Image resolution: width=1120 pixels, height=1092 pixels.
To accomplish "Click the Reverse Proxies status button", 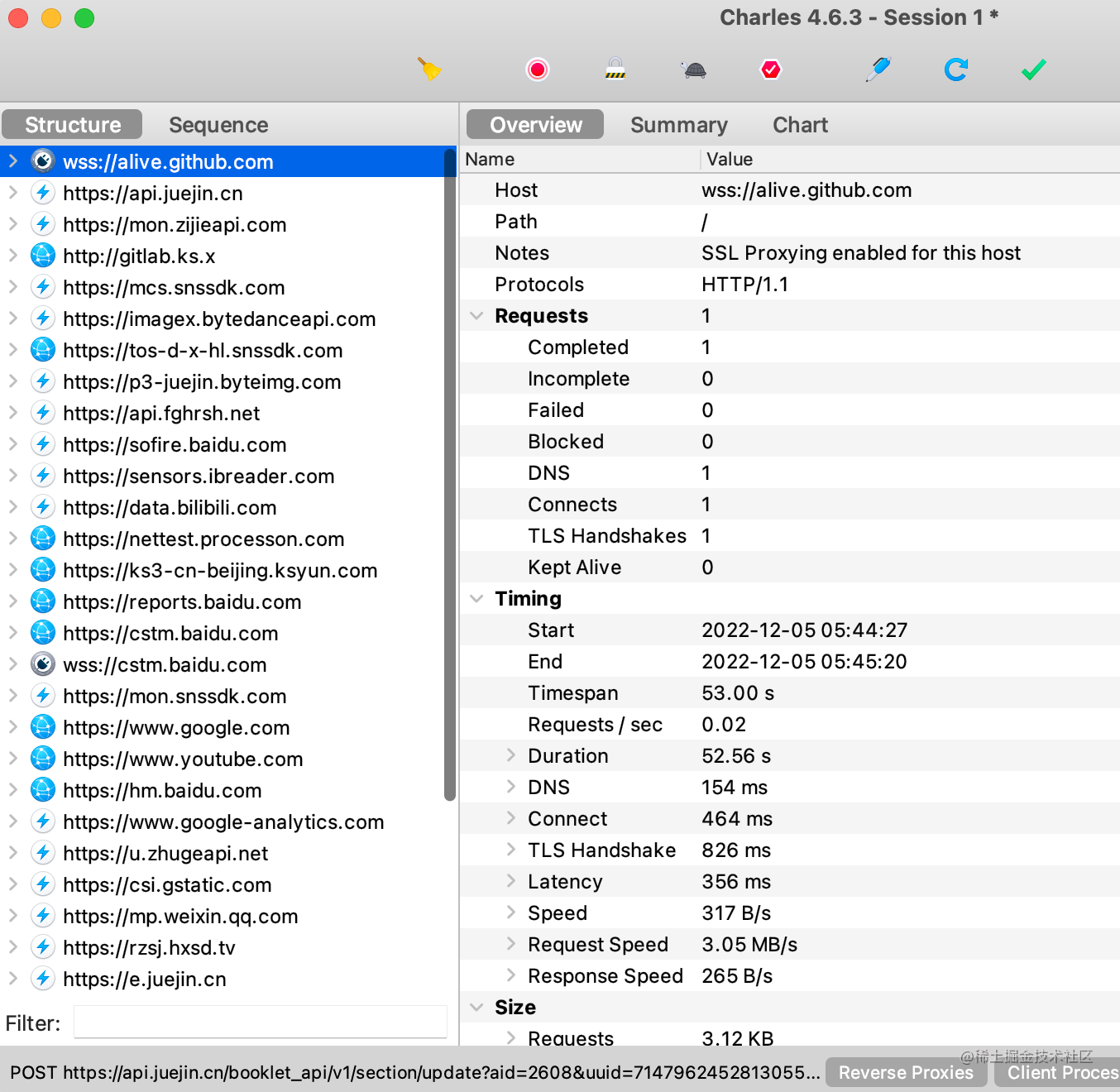I will 906,1072.
